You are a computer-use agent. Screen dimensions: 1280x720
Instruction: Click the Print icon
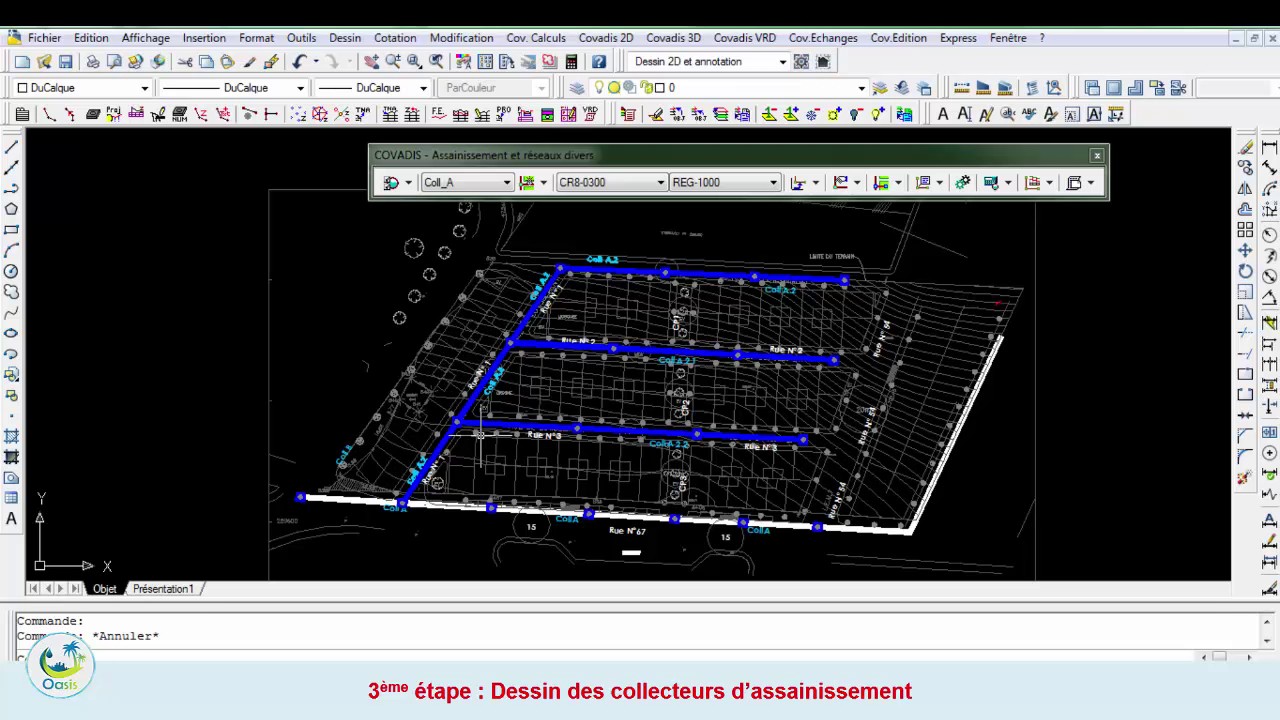(x=92, y=62)
